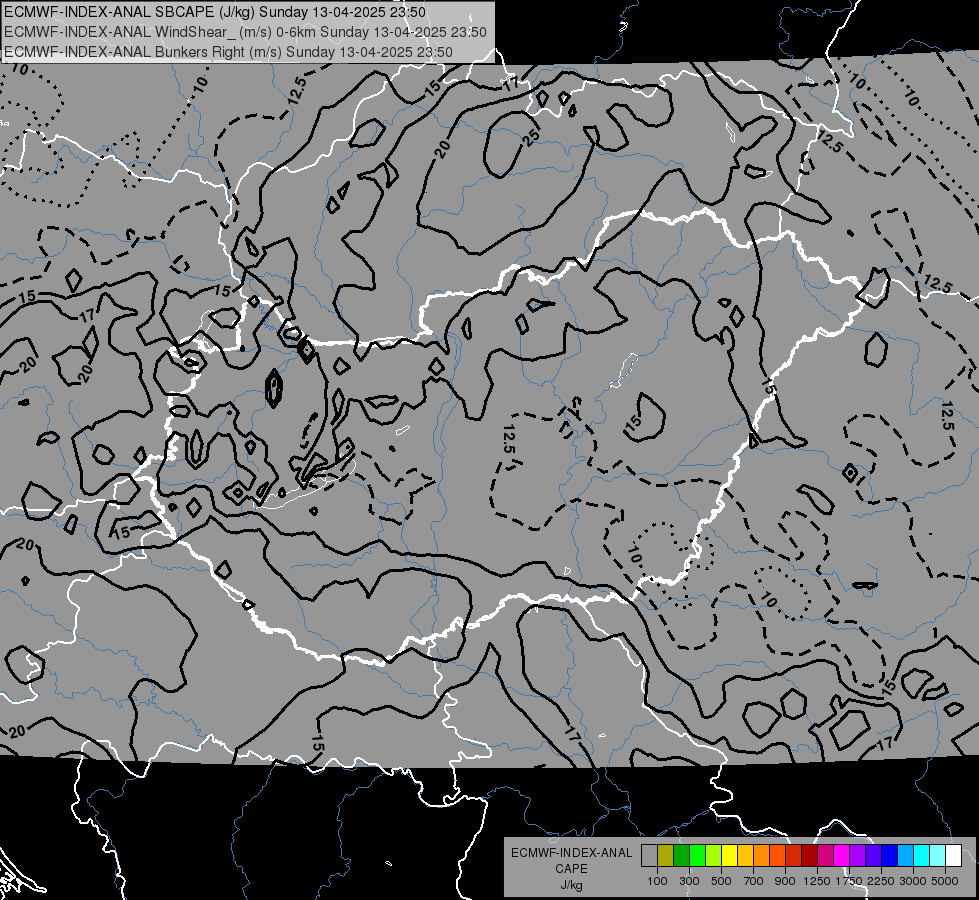Click the legend value 900

pyautogui.click(x=785, y=881)
